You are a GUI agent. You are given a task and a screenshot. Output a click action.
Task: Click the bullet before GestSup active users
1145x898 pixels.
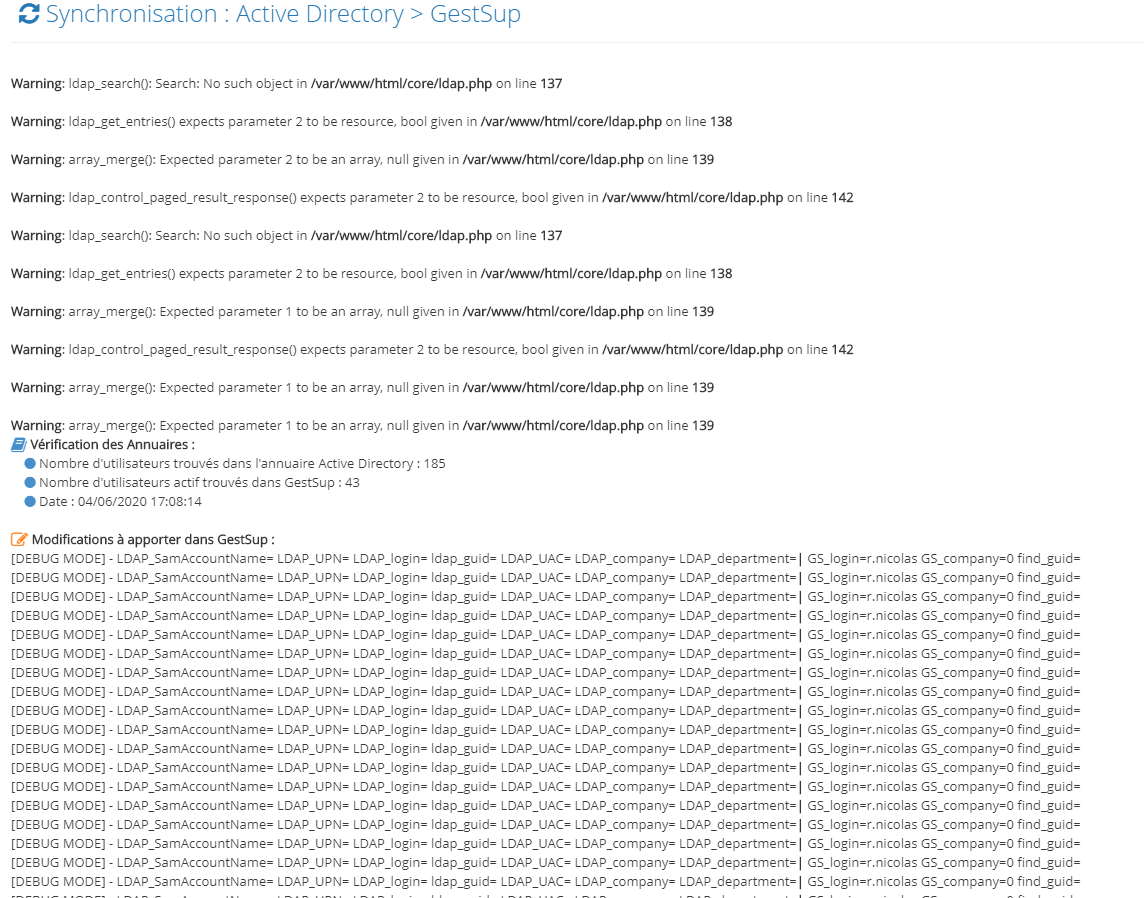click(30, 483)
